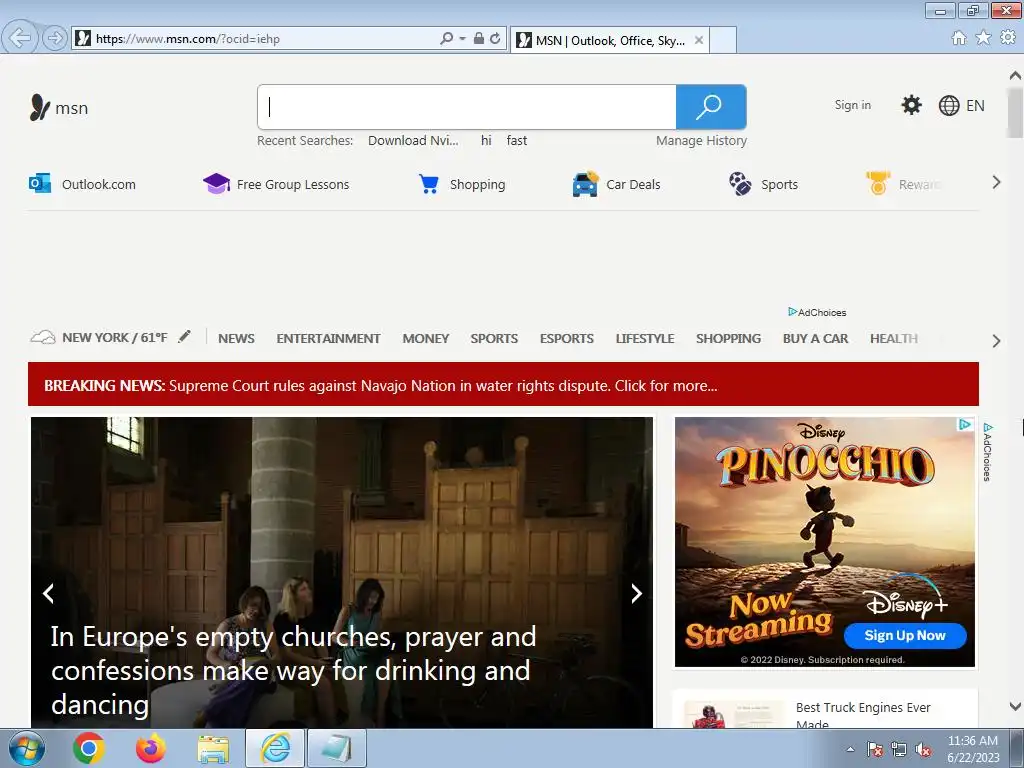Open the IE Favorites star
1024x768 pixels.
coord(983,38)
